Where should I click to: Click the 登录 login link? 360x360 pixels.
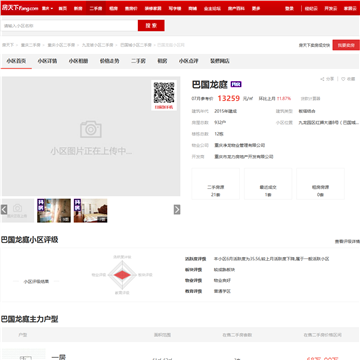289,8
